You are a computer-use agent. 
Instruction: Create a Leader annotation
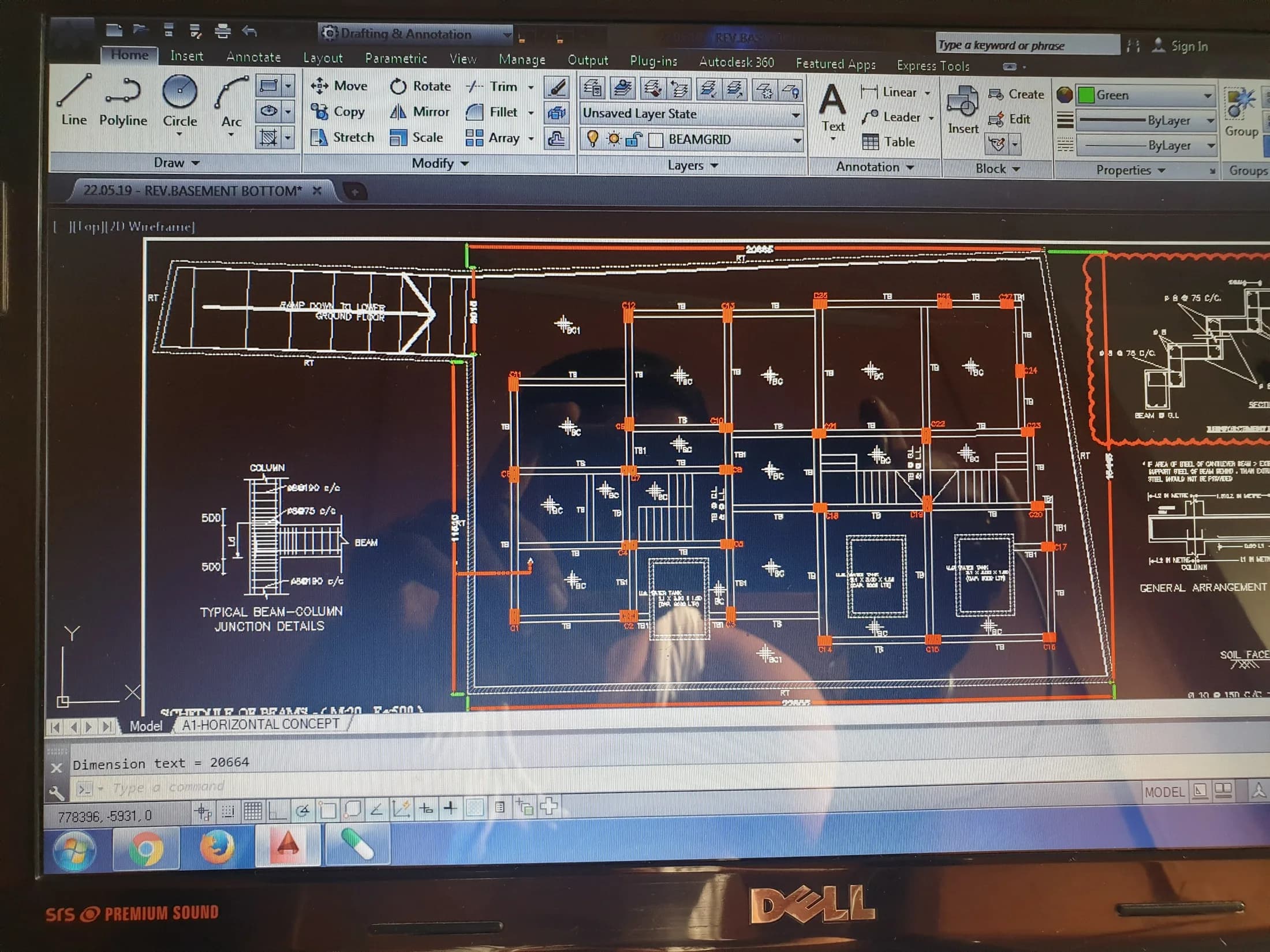click(x=890, y=117)
